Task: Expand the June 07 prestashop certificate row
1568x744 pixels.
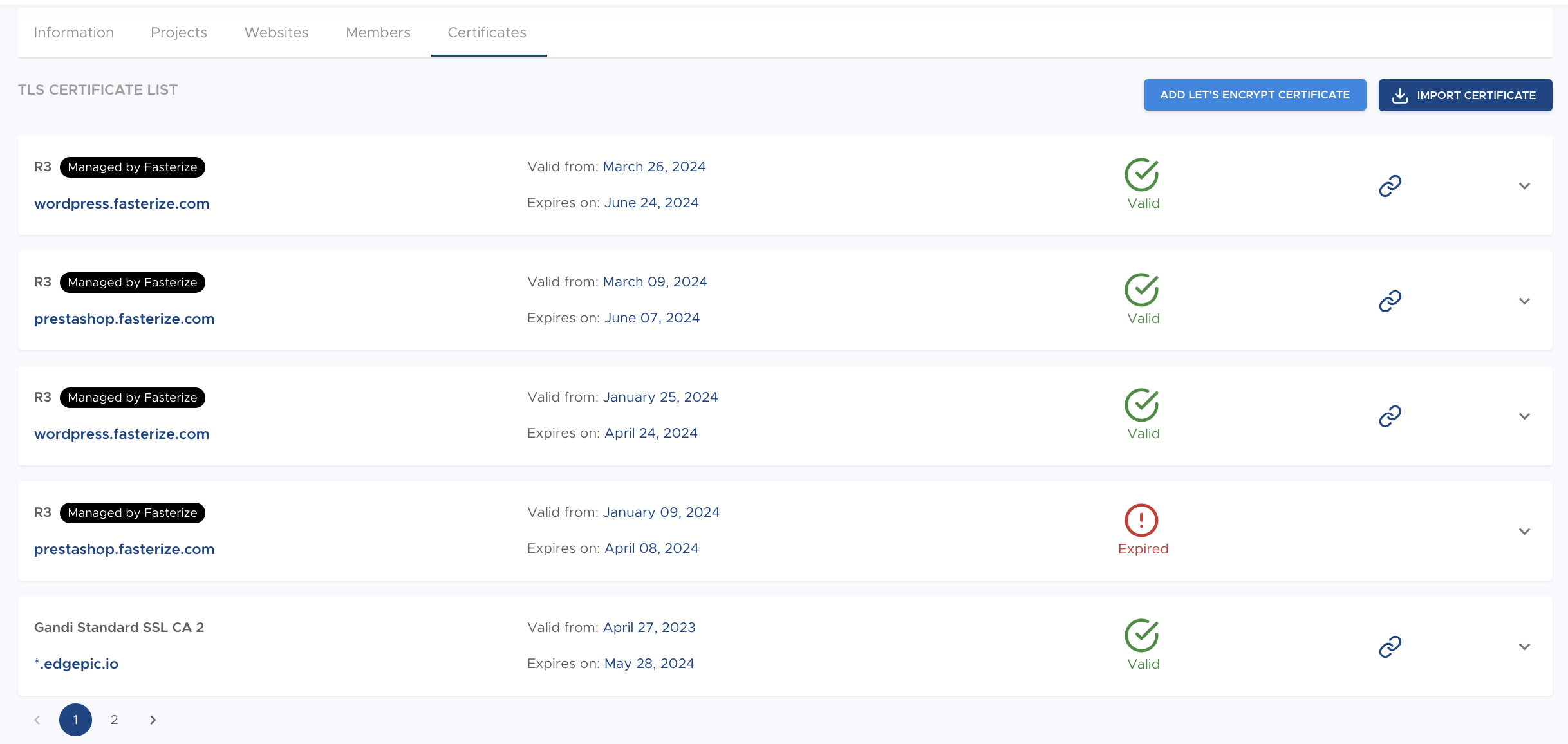Action: coord(1524,301)
